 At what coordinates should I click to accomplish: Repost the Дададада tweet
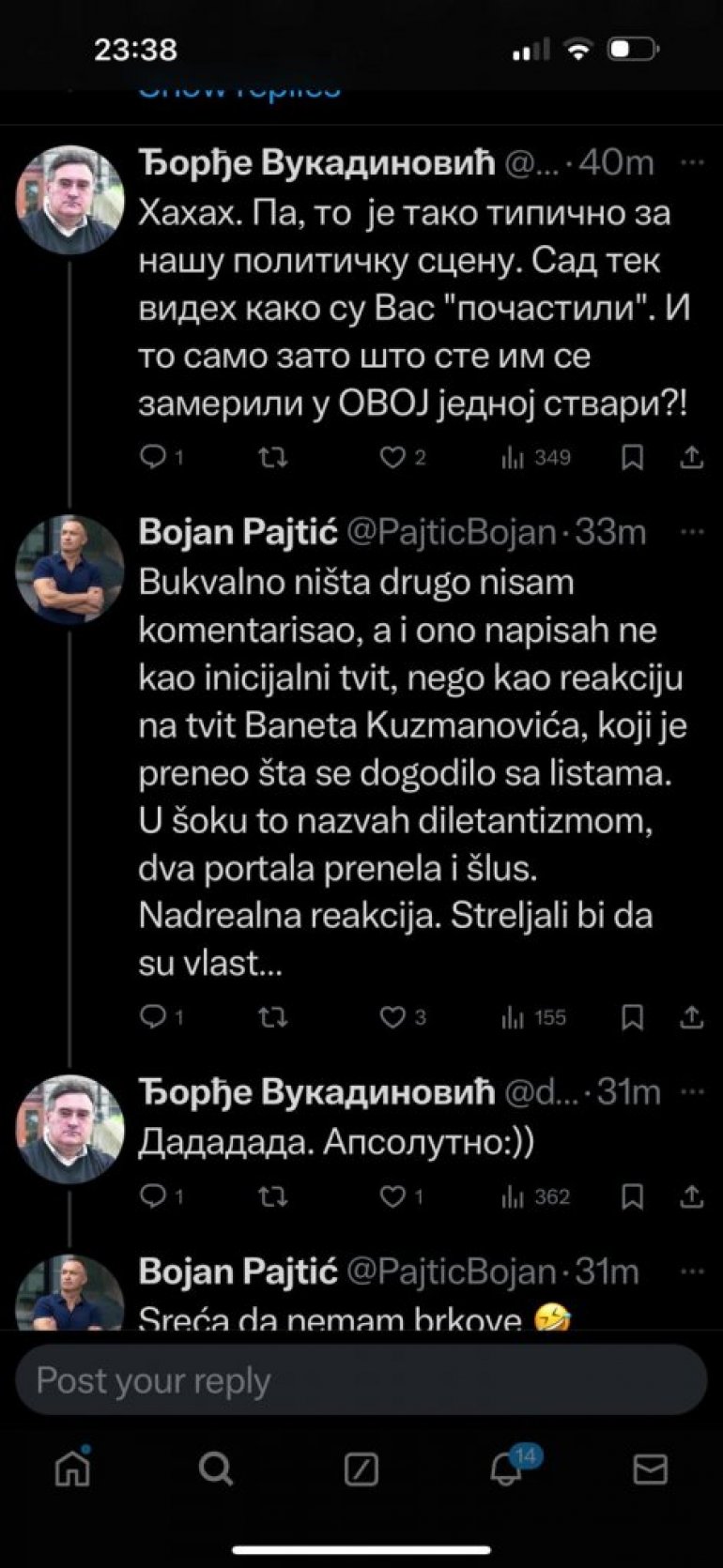(273, 1196)
